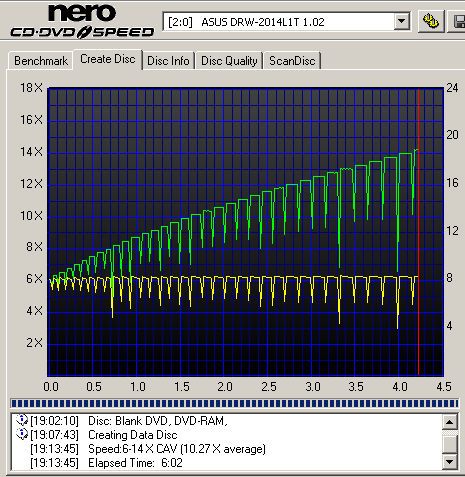Viewport: 465px width, 477px height.
Task: Click the Nero CD-DVD Speed logo
Action: tap(82, 21)
